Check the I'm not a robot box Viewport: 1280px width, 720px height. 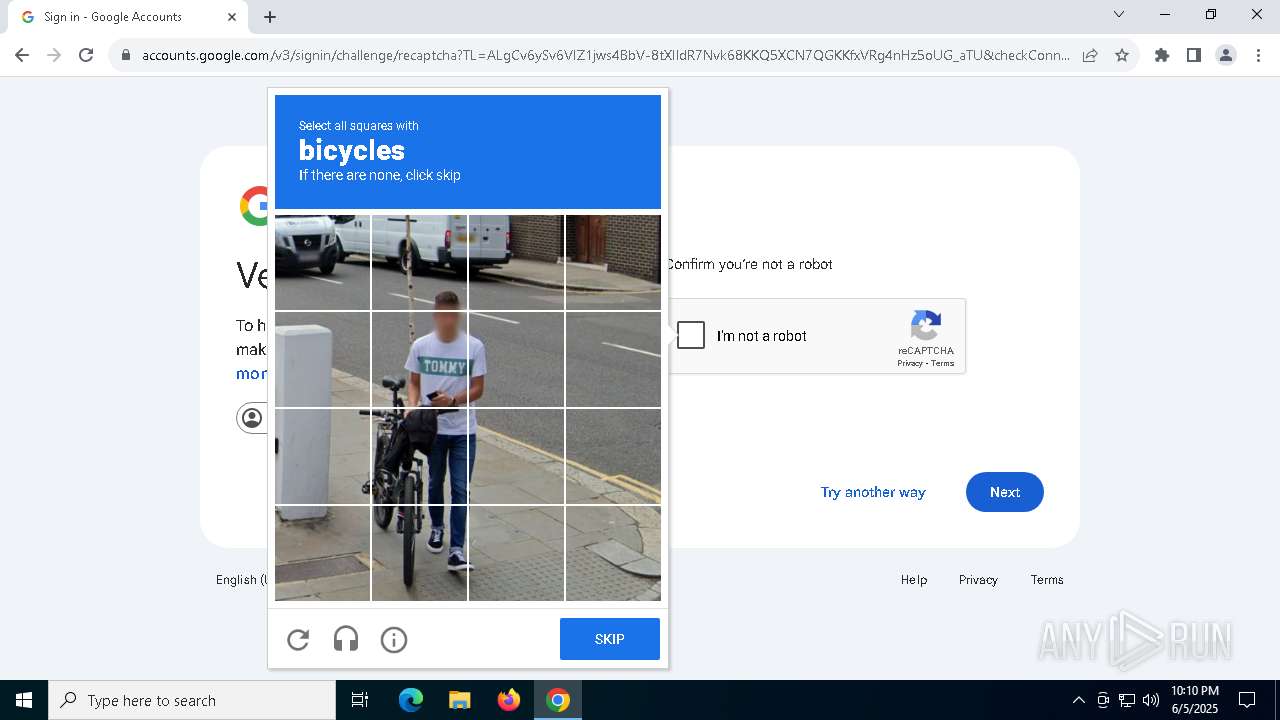pos(691,335)
